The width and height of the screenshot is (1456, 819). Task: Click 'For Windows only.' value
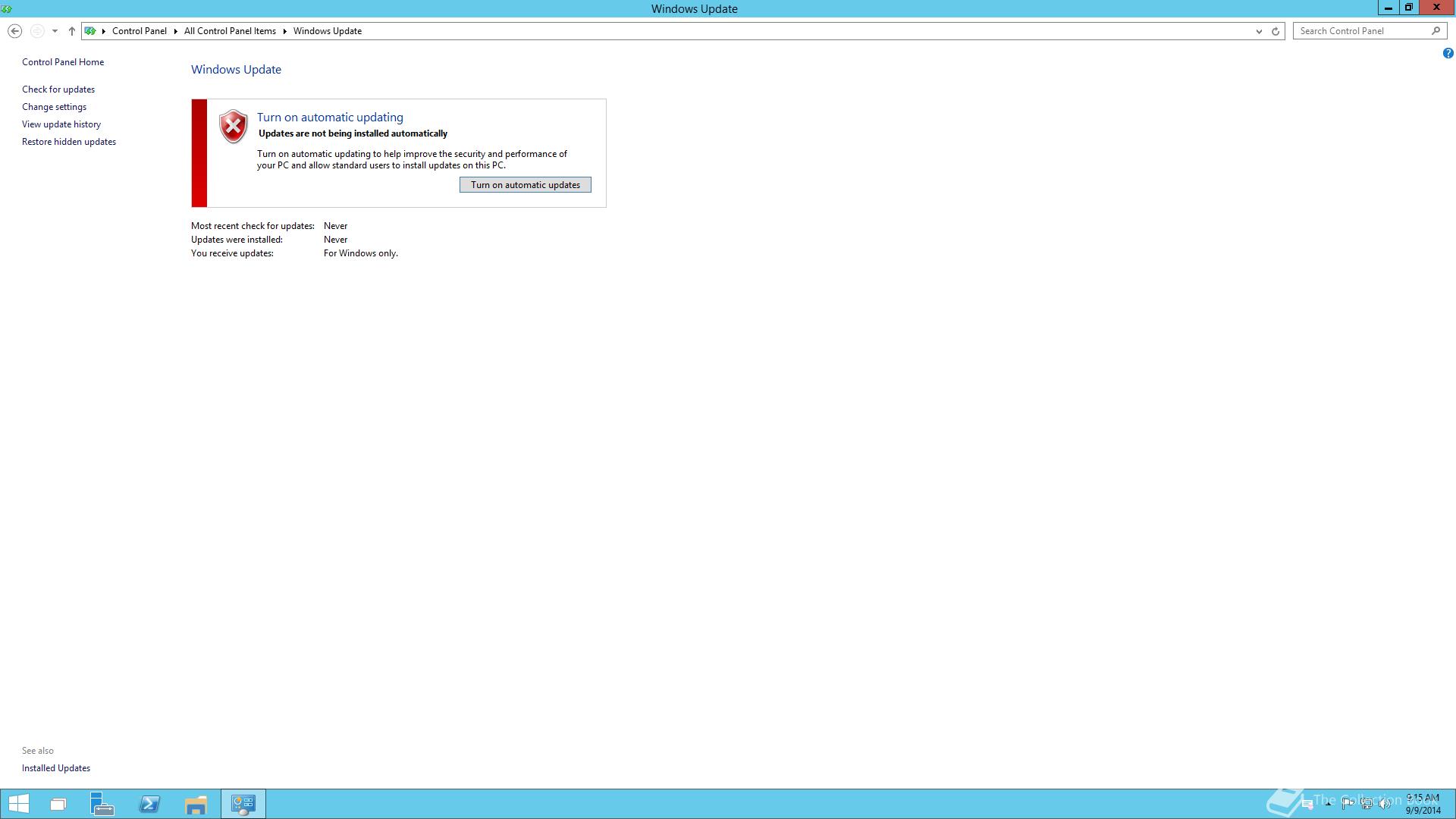[x=361, y=253]
